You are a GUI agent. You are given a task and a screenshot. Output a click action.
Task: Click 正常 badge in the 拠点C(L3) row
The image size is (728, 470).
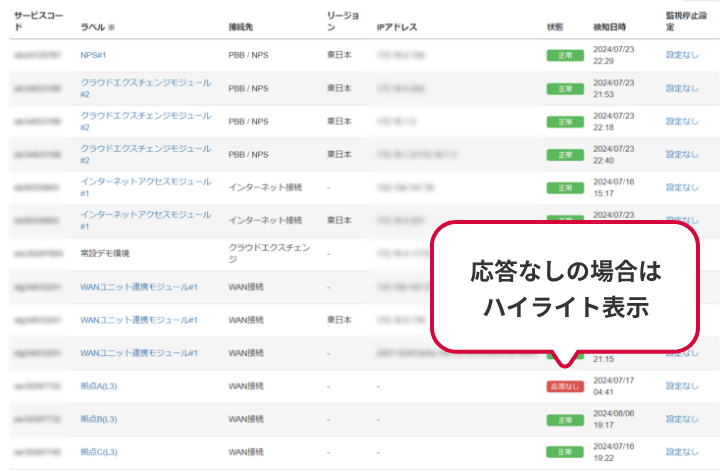click(x=565, y=452)
